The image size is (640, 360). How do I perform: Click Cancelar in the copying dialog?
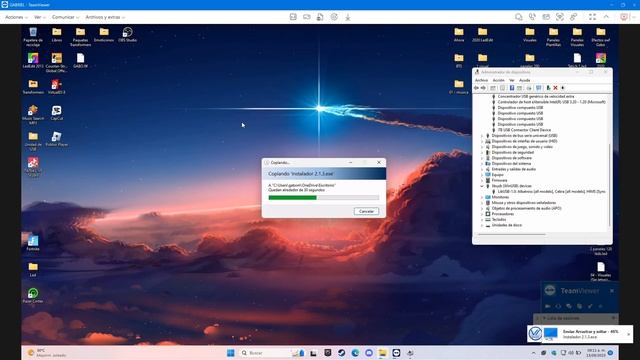point(366,211)
